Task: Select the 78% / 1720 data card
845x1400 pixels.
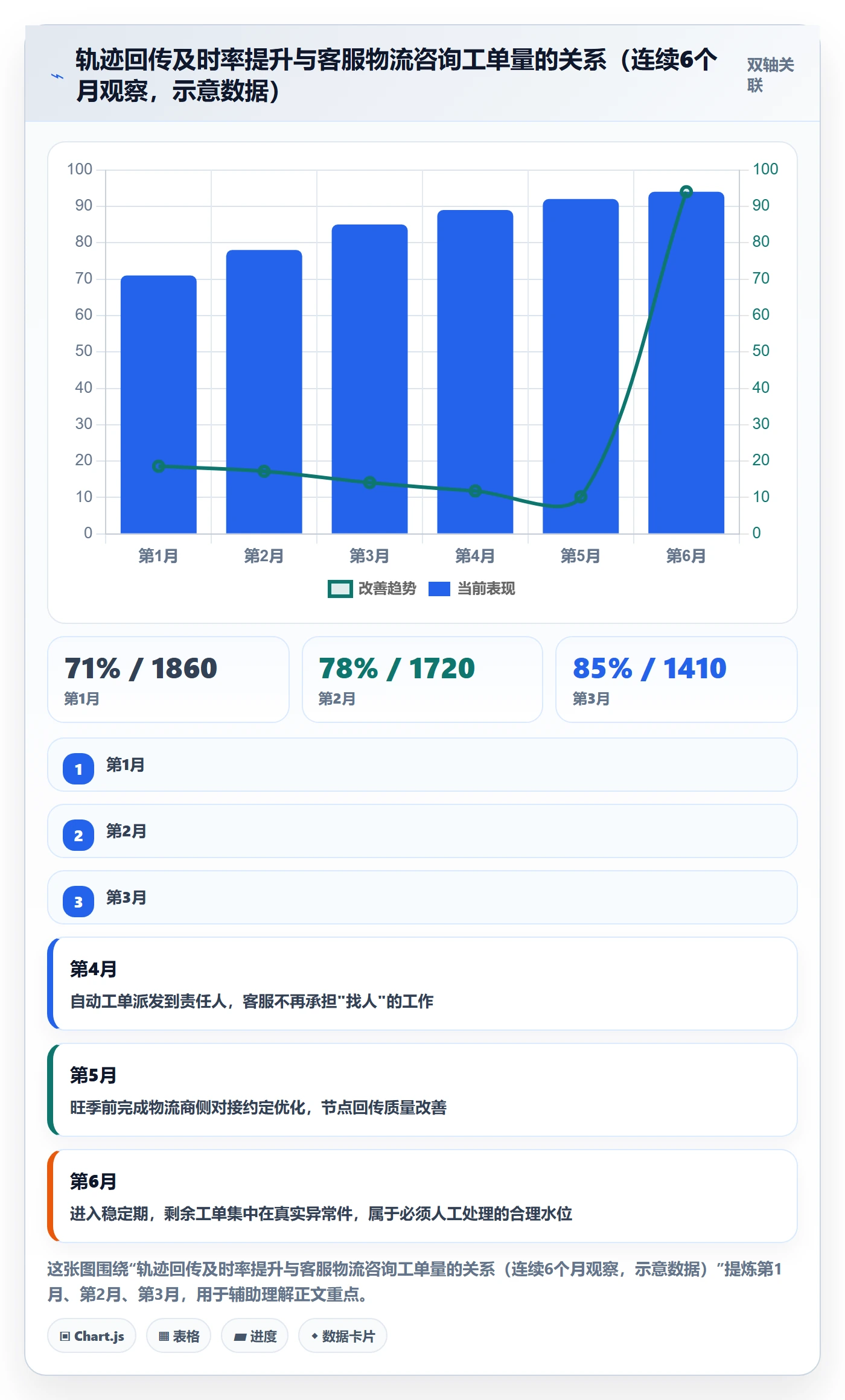Action: 422,679
